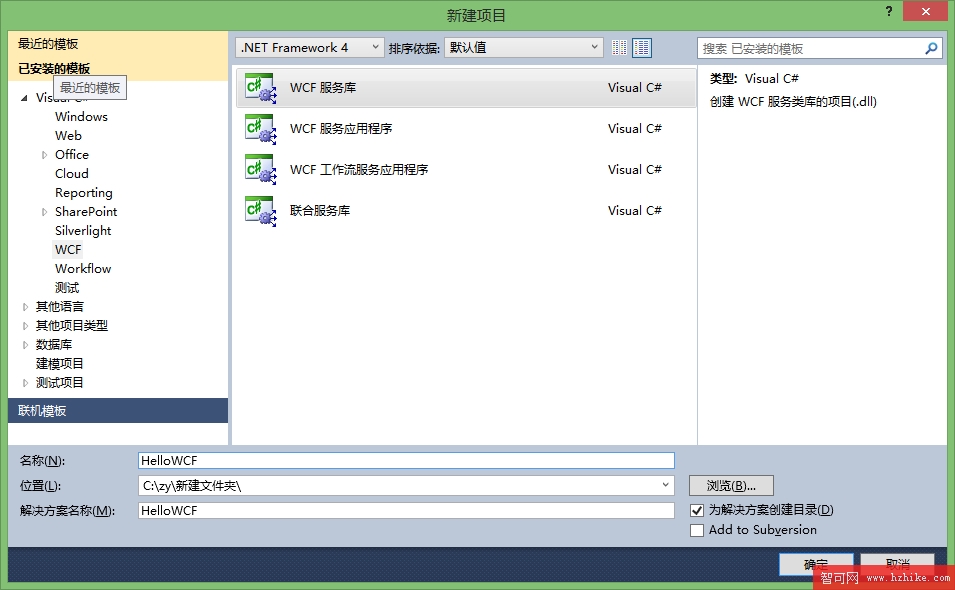The height and width of the screenshot is (590, 955).
Task: Open the .NET Framework 4 dropdown
Action: (x=310, y=47)
